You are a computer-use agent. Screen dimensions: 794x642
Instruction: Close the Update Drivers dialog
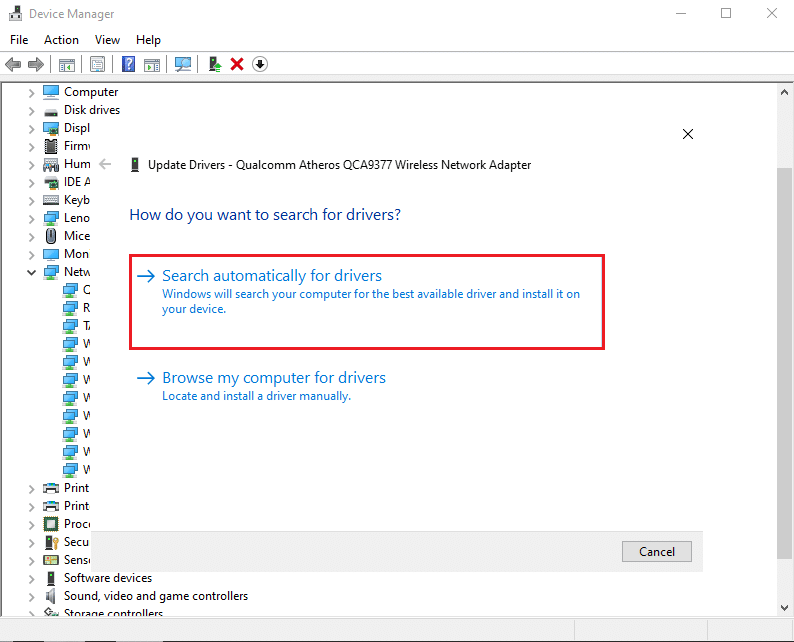tap(687, 134)
